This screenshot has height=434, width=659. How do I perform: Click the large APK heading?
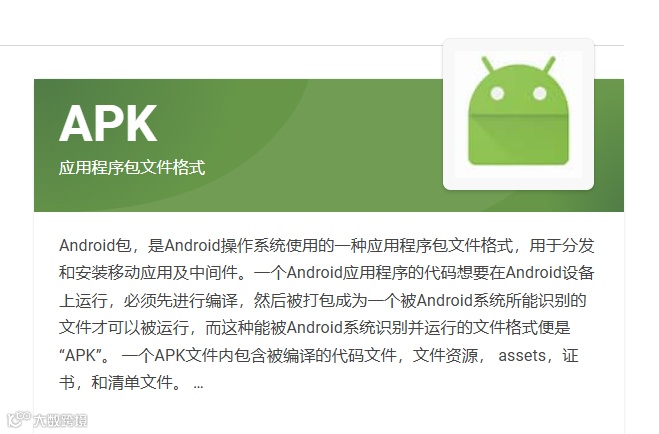pyautogui.click(x=108, y=124)
